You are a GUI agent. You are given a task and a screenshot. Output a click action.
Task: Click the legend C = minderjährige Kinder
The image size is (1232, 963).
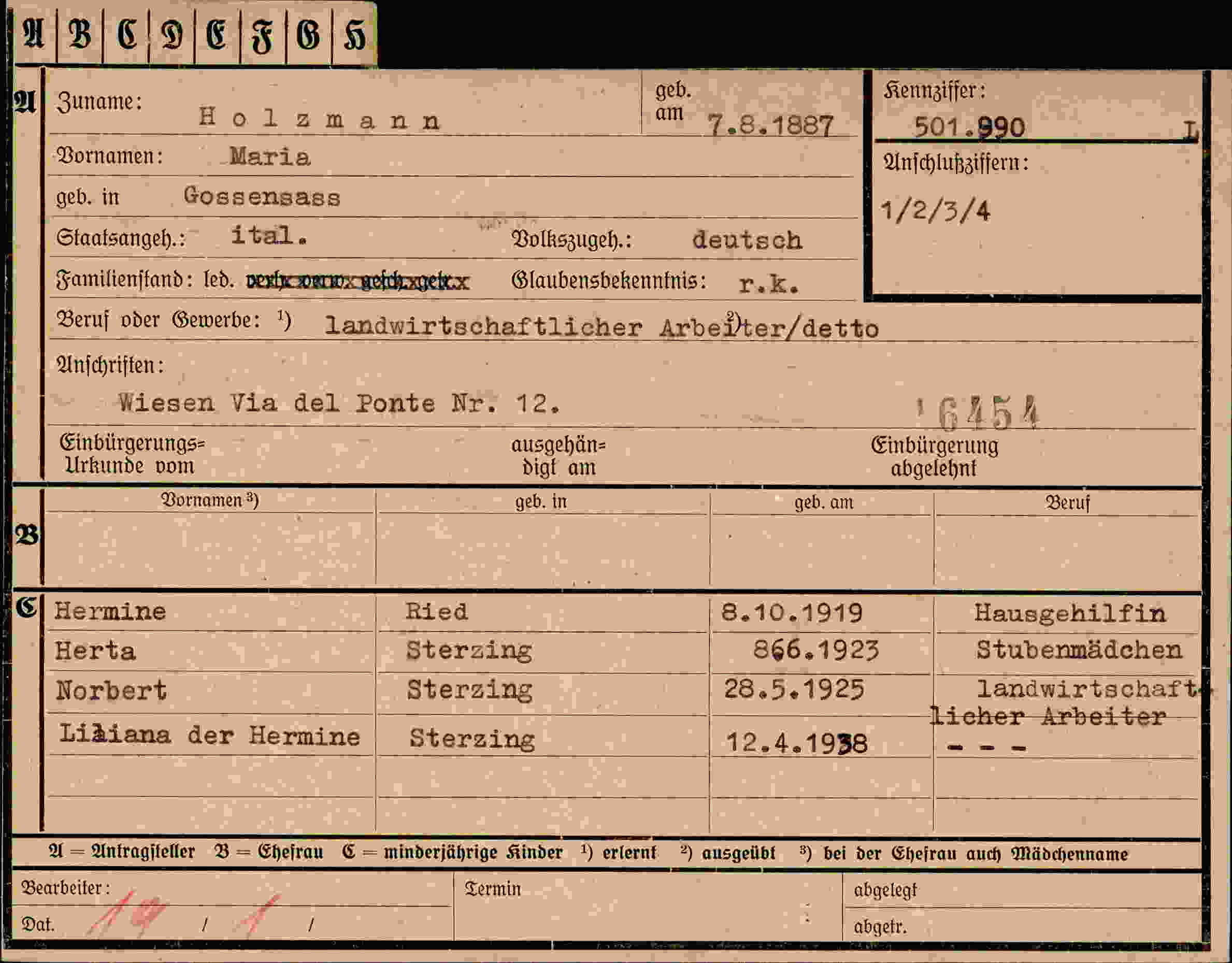[452, 852]
